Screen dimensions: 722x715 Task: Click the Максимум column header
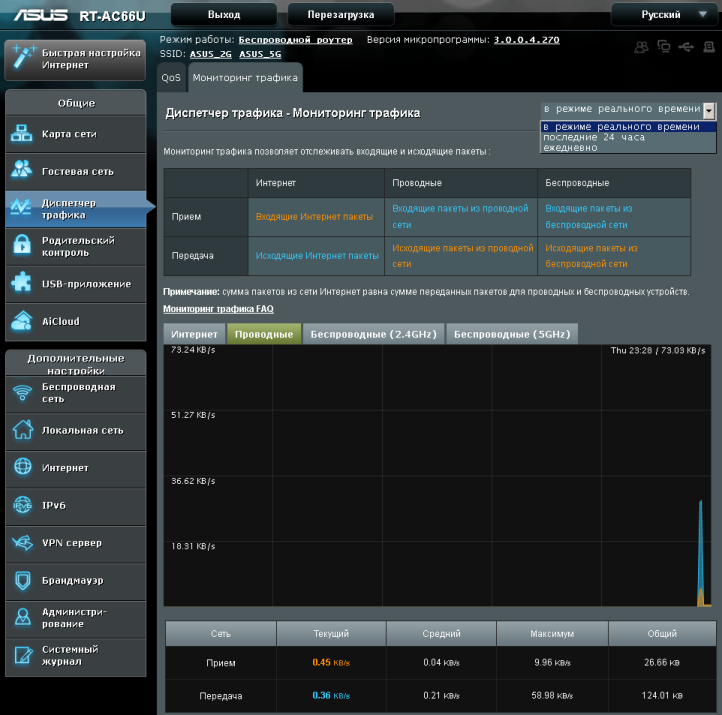(552, 634)
